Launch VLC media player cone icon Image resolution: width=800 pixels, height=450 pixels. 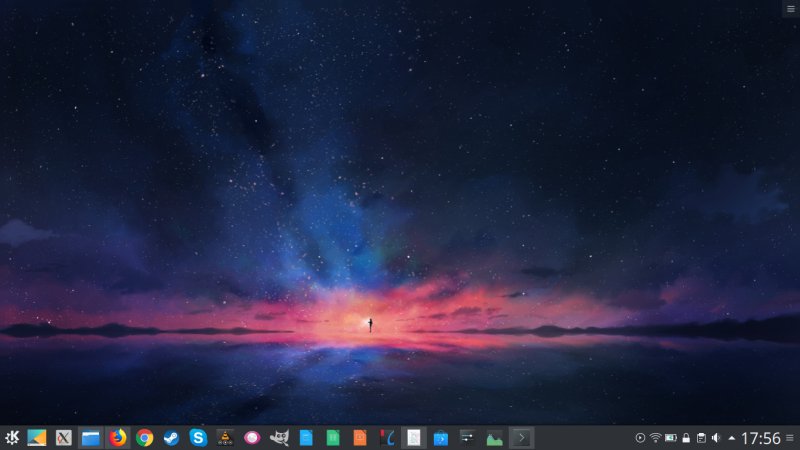tap(226, 438)
